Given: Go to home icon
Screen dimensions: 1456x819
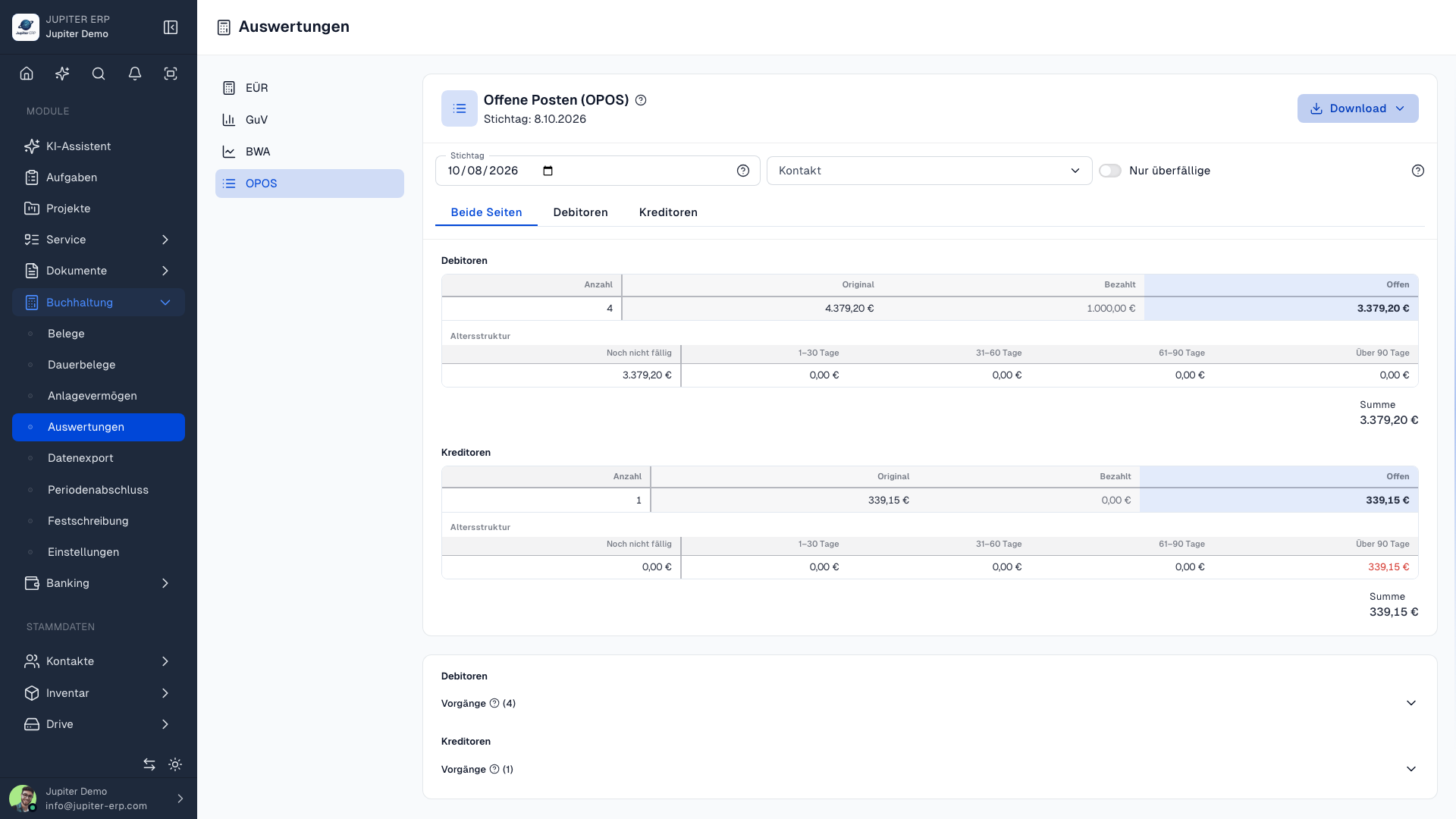Looking at the screenshot, I should (x=27, y=74).
